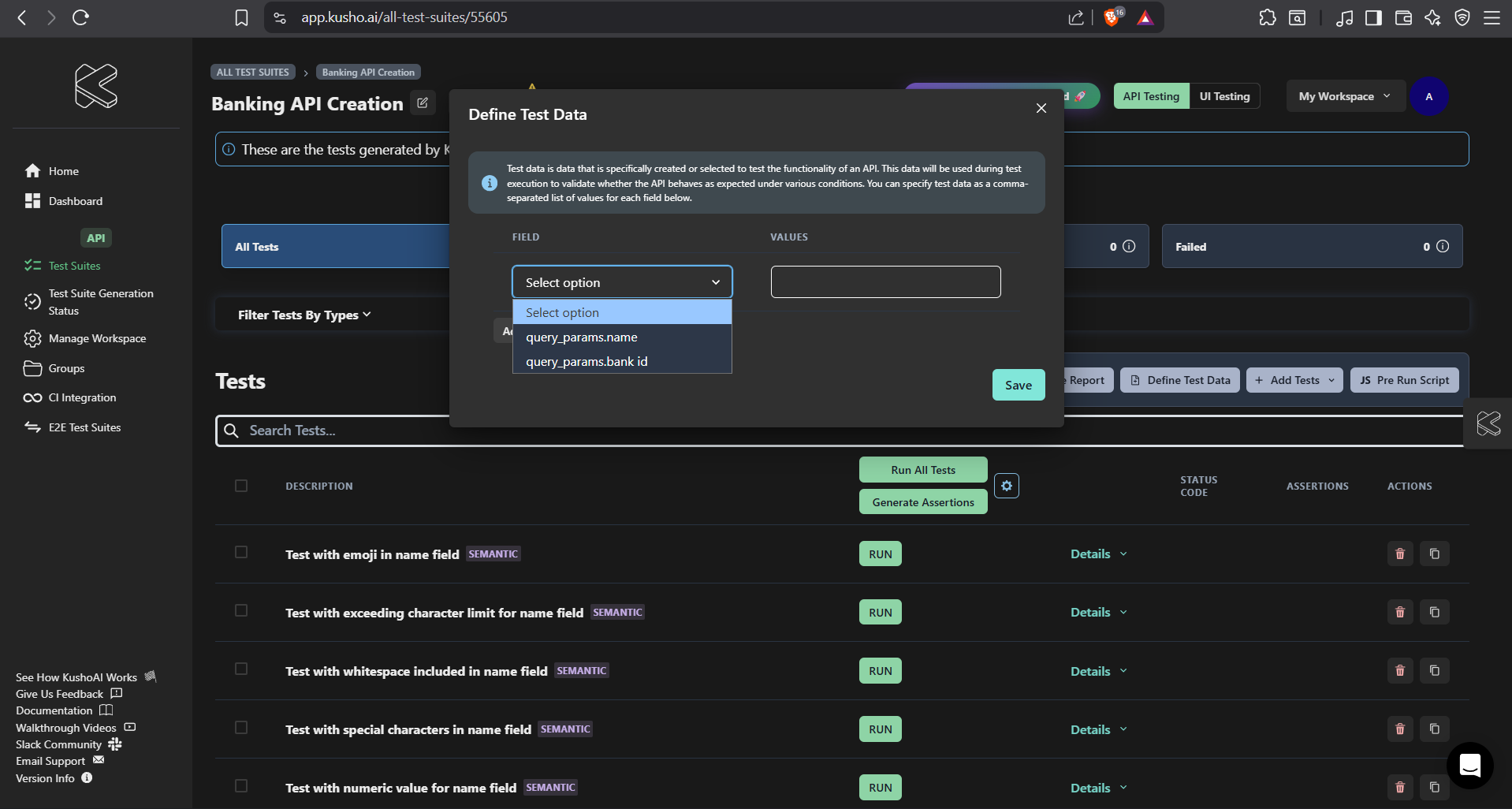Go to Home in sidebar
The image size is (1512, 809).
(x=52, y=171)
